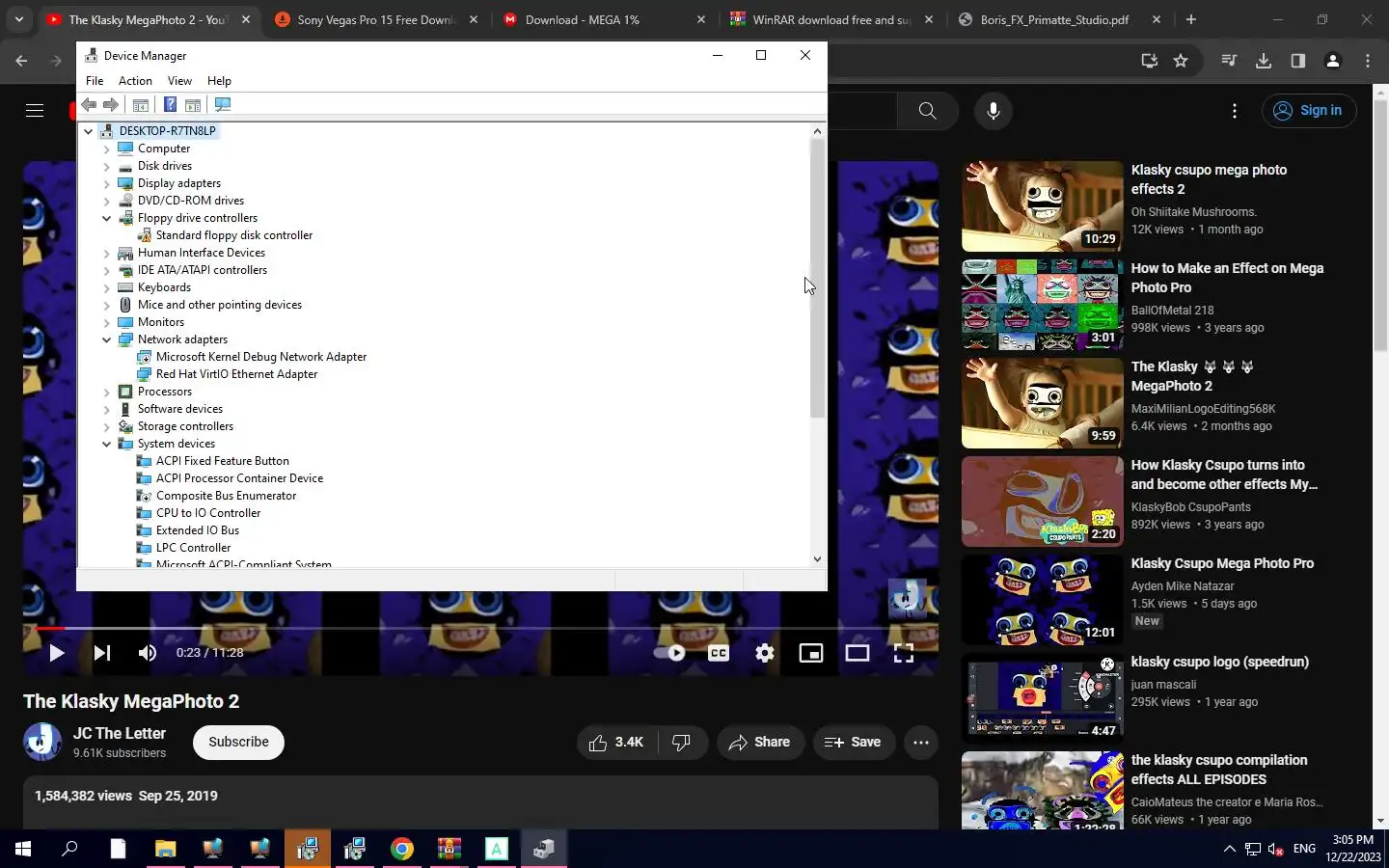Open Chrome downloads icon
The width and height of the screenshot is (1389, 868).
[1264, 61]
